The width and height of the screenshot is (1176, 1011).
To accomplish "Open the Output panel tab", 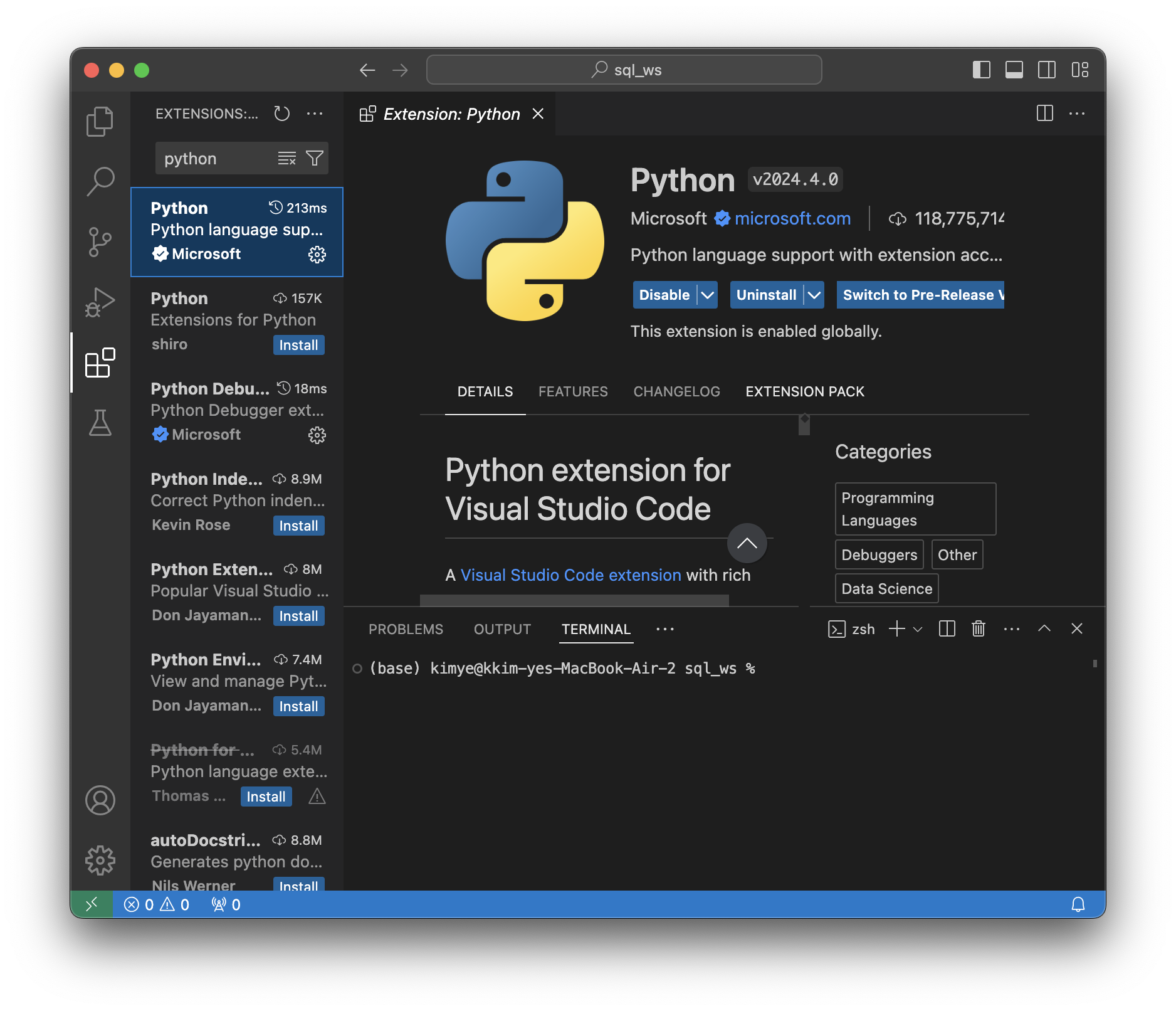I will 502,629.
